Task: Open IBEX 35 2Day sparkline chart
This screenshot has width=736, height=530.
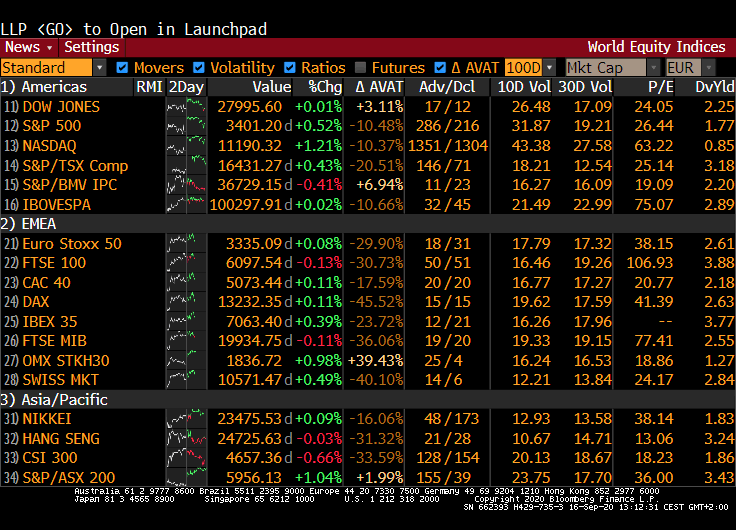Action: click(186, 321)
